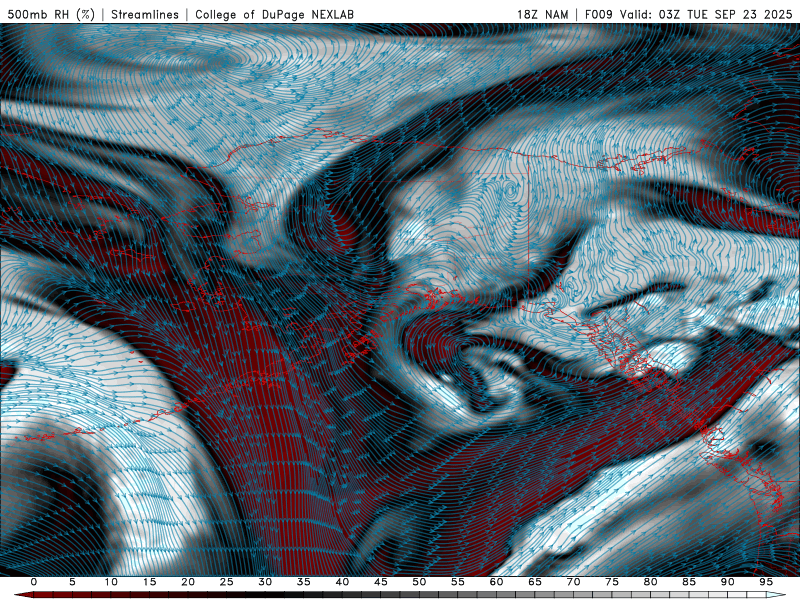Click the colorbar tick label '65'
The height and width of the screenshot is (600, 800).
pyautogui.click(x=535, y=582)
